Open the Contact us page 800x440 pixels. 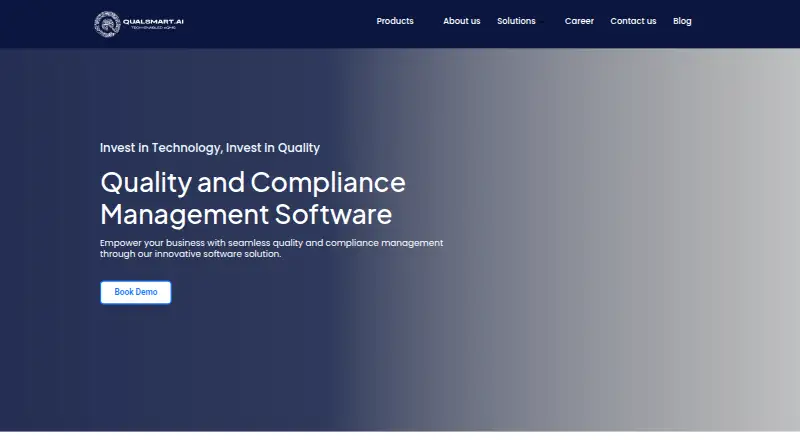pos(633,21)
